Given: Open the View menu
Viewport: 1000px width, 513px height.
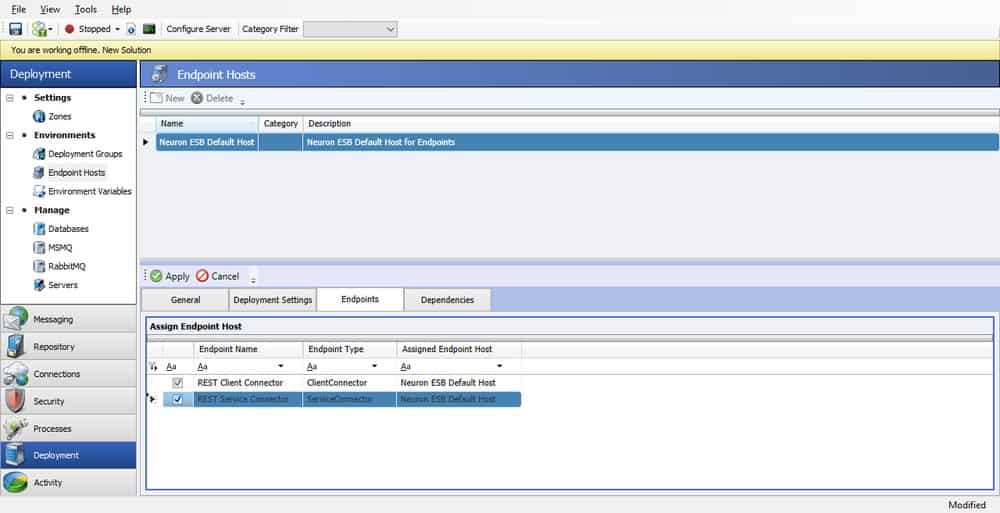Looking at the screenshot, I should tap(50, 10).
